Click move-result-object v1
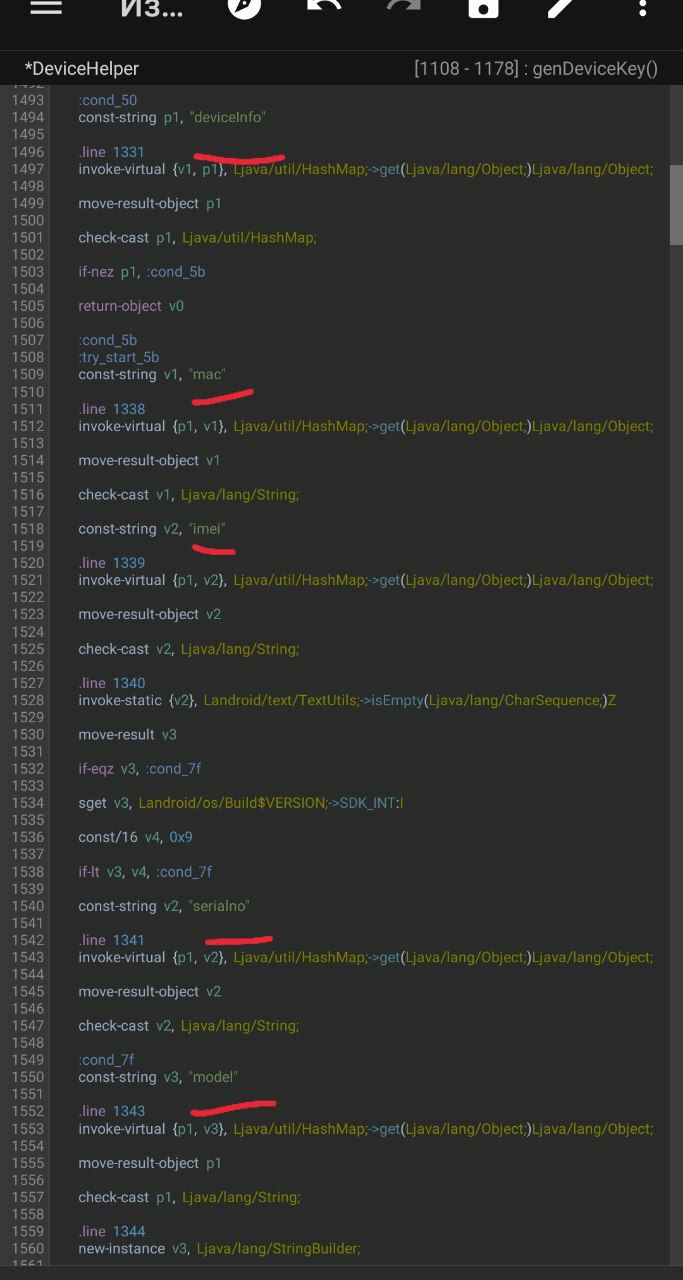Image resolution: width=683 pixels, height=1280 pixels. click(150, 460)
